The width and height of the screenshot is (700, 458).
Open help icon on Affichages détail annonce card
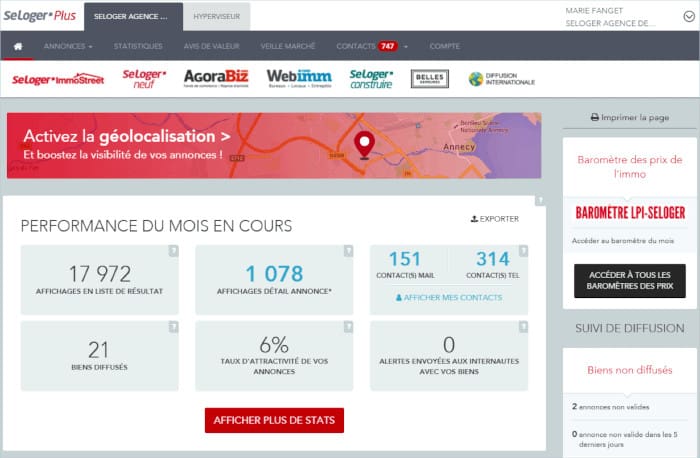pos(348,251)
